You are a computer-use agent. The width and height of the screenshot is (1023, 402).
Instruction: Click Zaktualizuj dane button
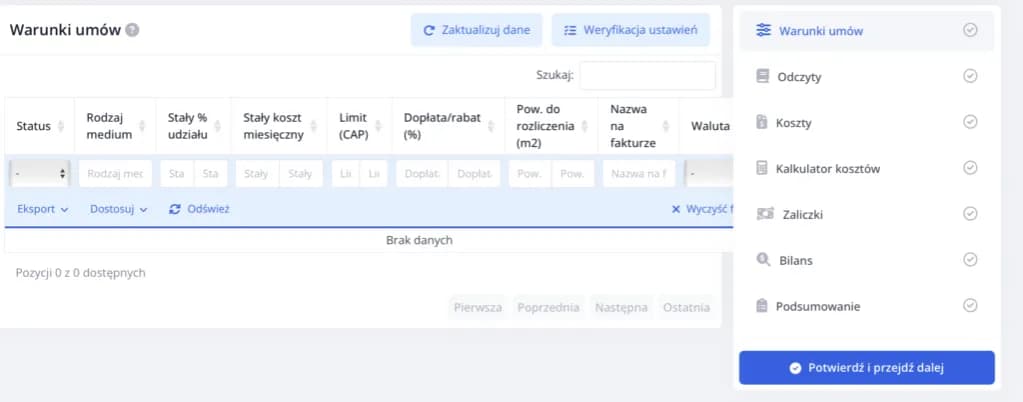click(476, 30)
